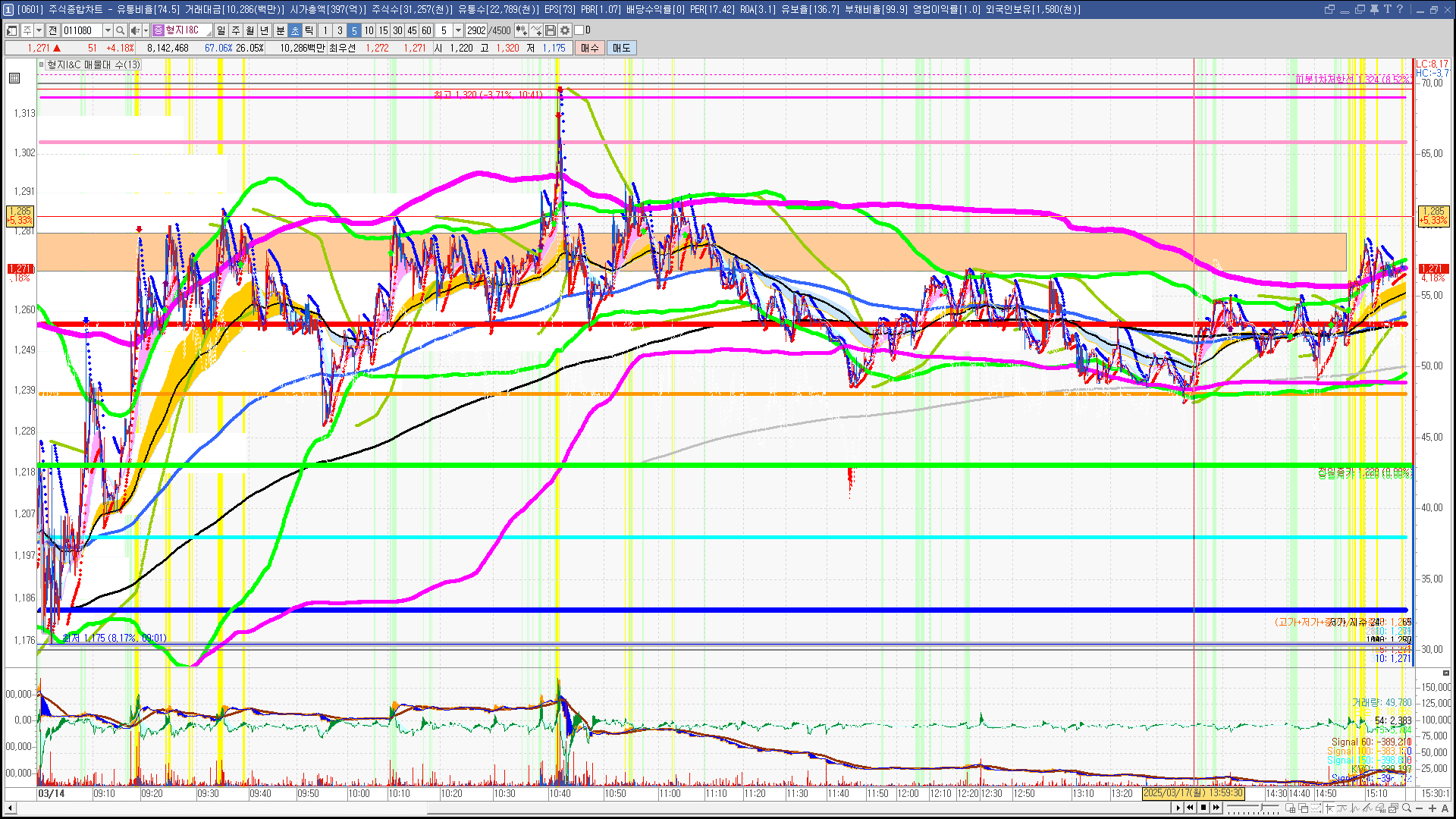Viewport: 1456px width, 819px height.
Task: Switch to 일 (daily) period tab
Action: [x=221, y=30]
